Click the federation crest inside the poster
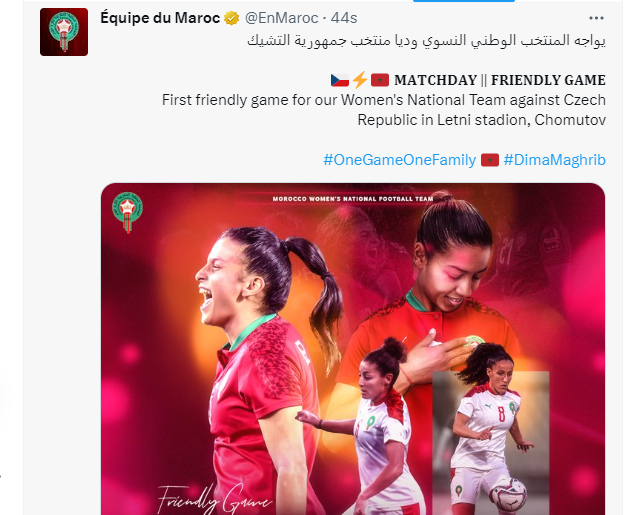 (127, 212)
